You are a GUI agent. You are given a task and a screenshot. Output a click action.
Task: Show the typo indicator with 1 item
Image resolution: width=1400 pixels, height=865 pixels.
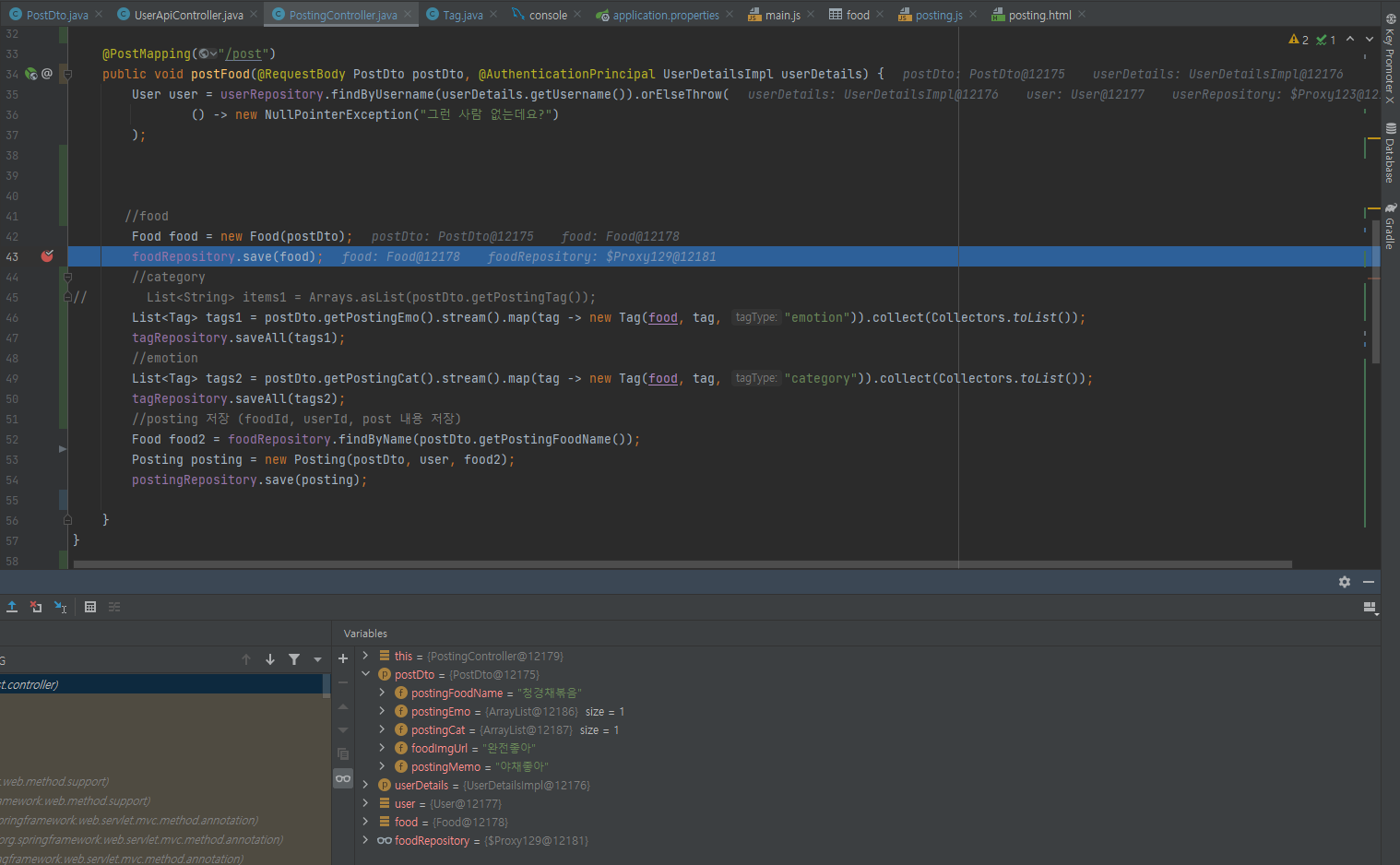[x=1326, y=40]
